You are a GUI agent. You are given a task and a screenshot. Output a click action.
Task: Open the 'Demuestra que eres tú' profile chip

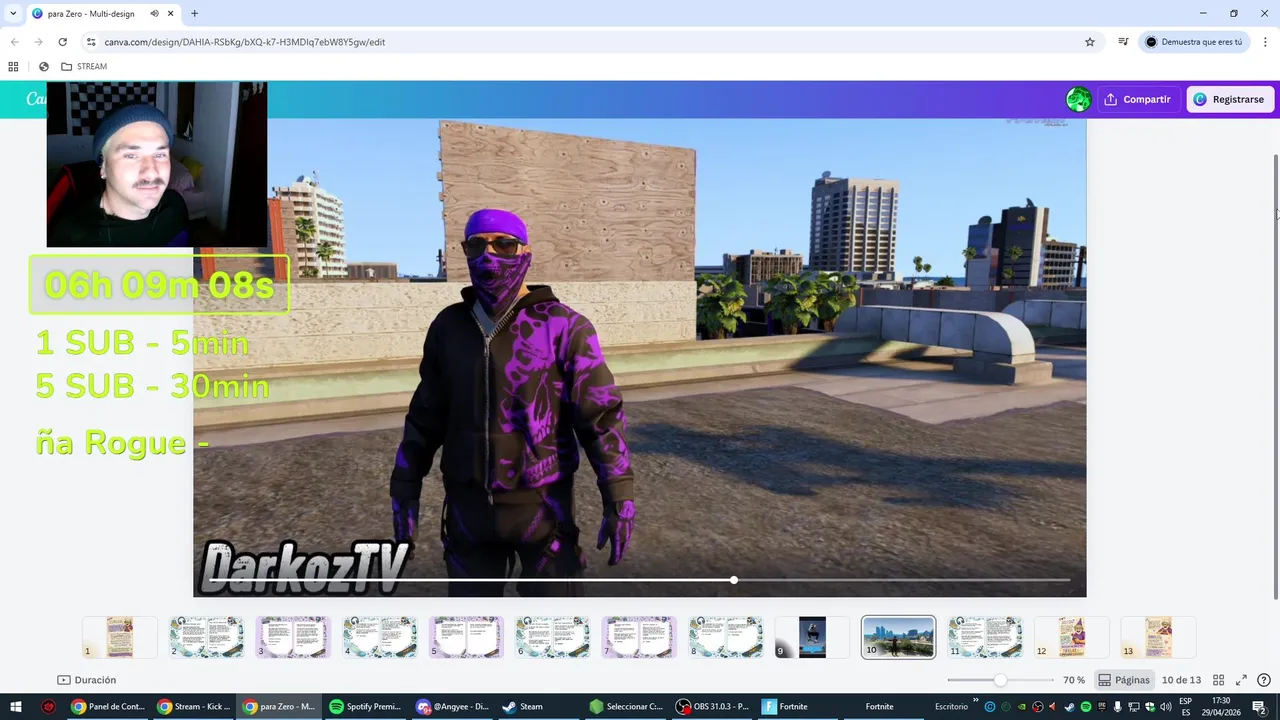click(x=1194, y=42)
